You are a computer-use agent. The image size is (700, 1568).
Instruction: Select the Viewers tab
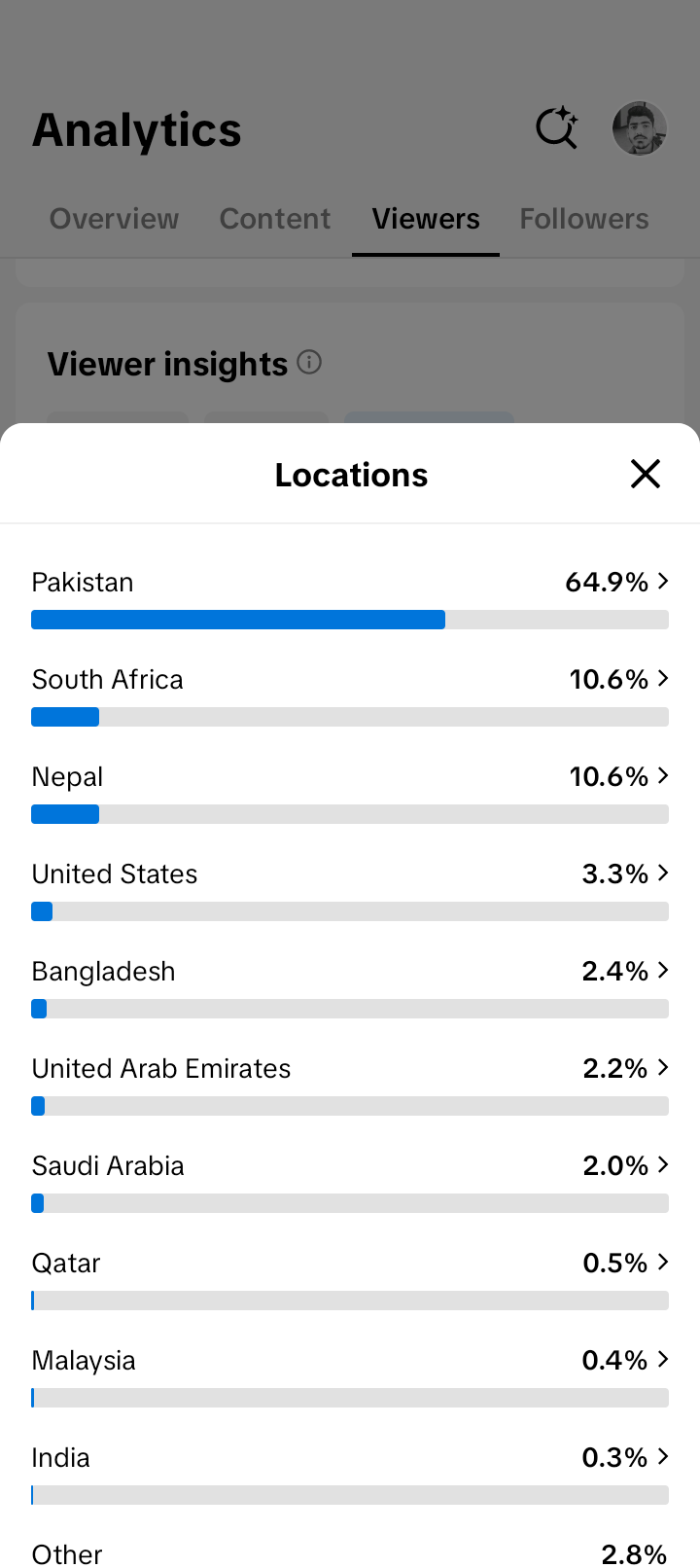426,219
